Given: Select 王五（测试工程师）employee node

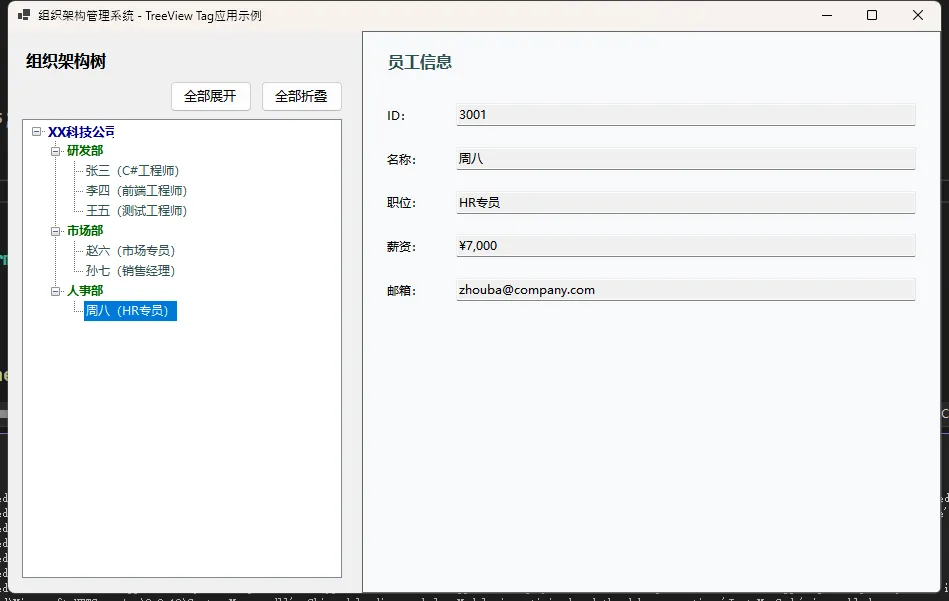Looking at the screenshot, I should (136, 211).
